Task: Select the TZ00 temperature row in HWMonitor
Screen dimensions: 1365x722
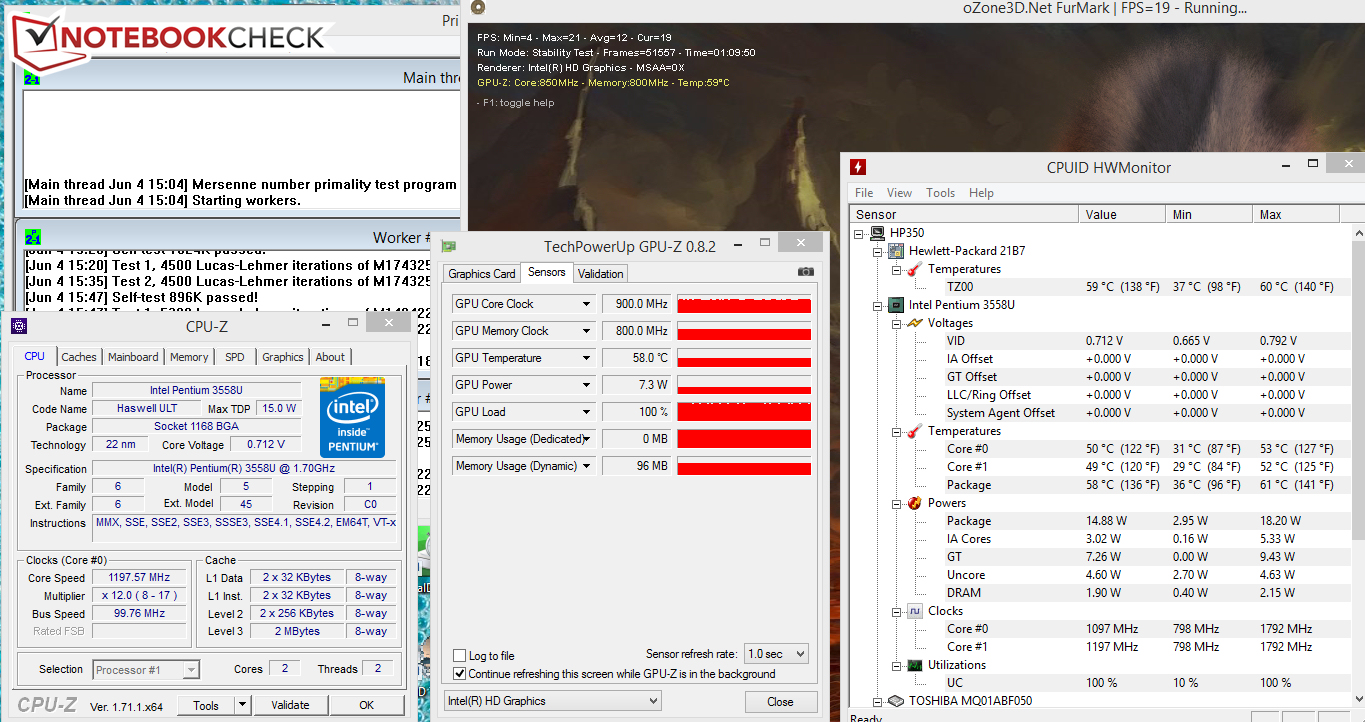Action: click(x=1100, y=287)
